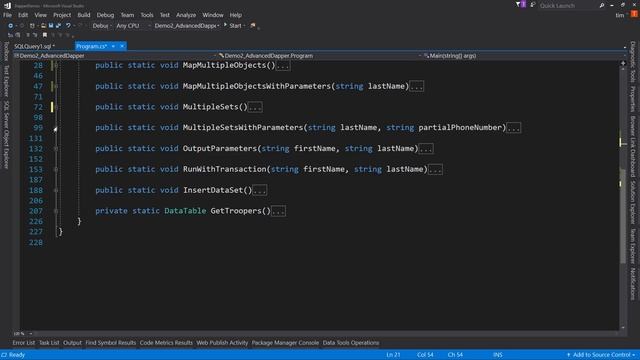Open the Main(string[] args) member dropdown

[x=524, y=56]
